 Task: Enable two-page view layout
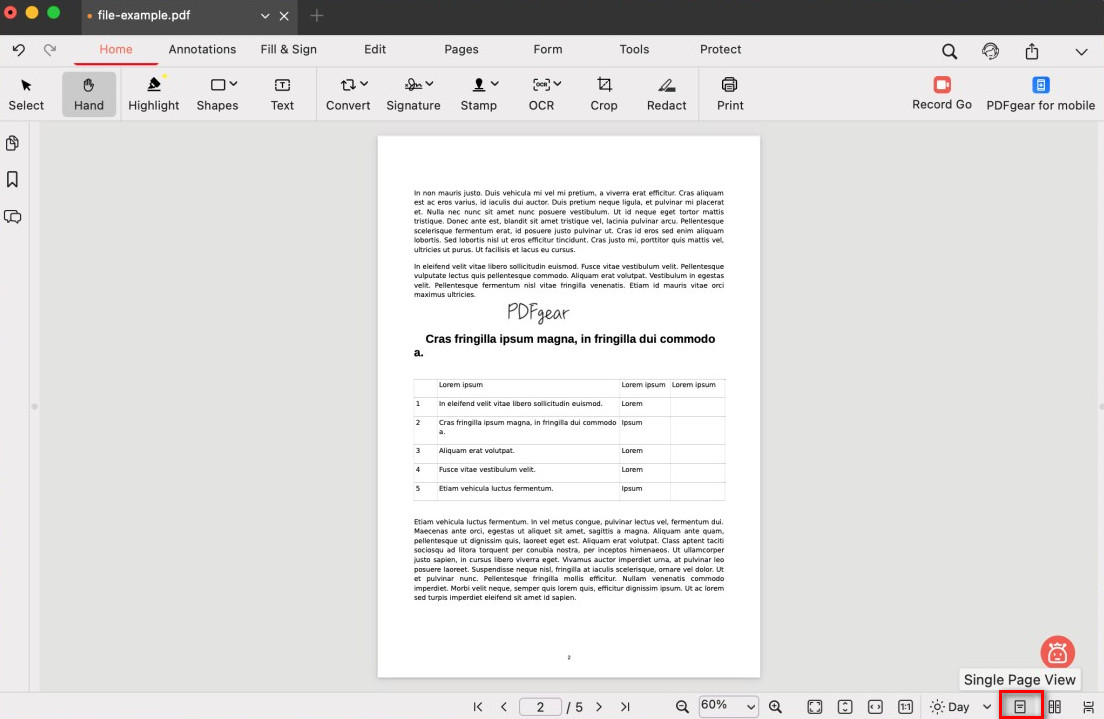click(x=1054, y=707)
